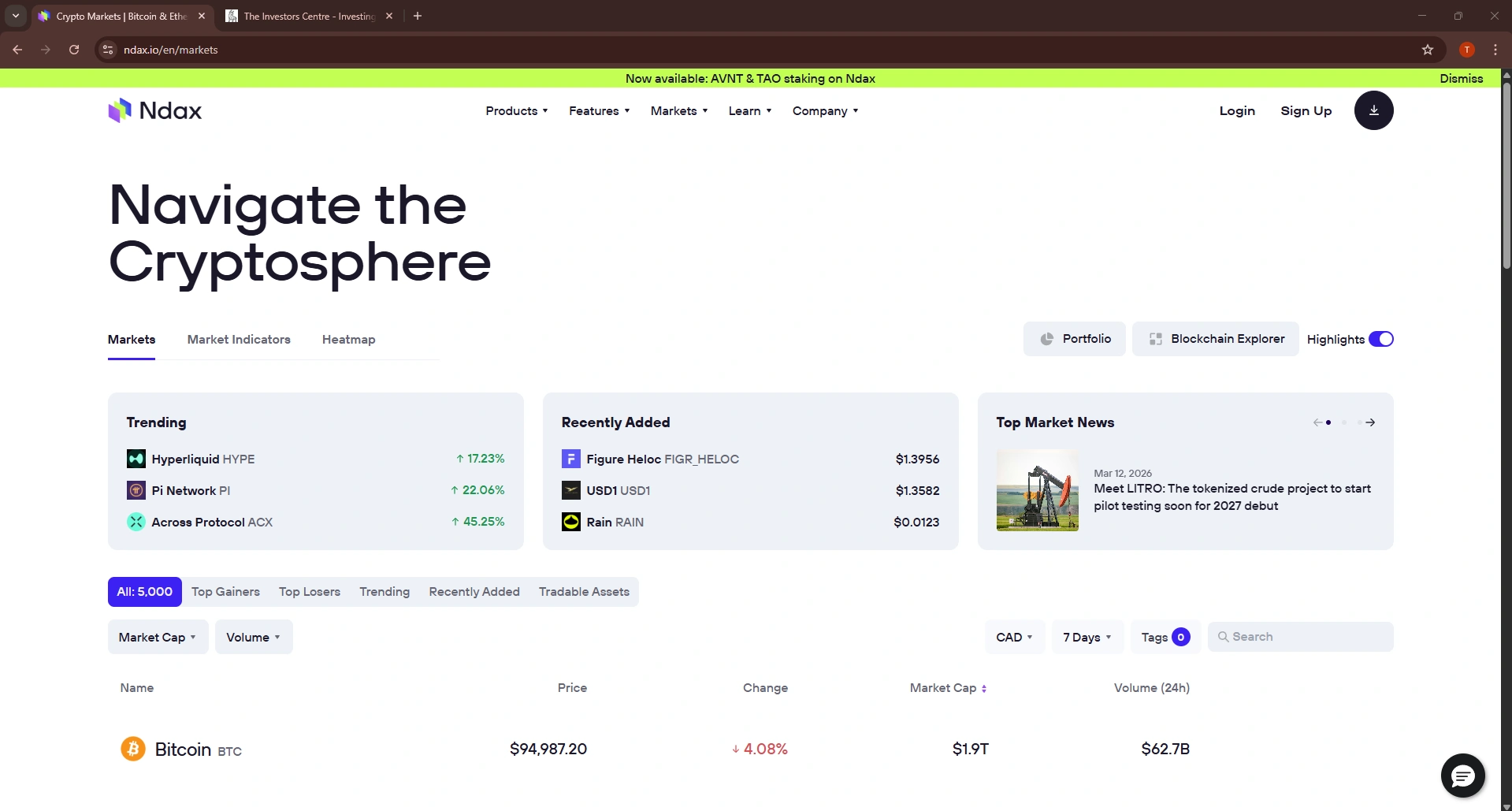
Task: Click the Hyperliquid HYPE coin icon
Action: 136,459
